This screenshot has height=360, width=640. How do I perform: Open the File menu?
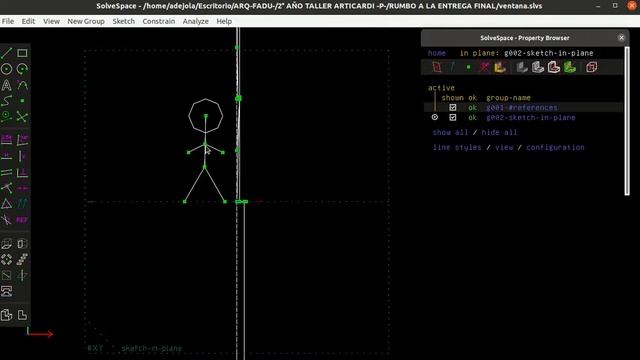click(x=8, y=21)
